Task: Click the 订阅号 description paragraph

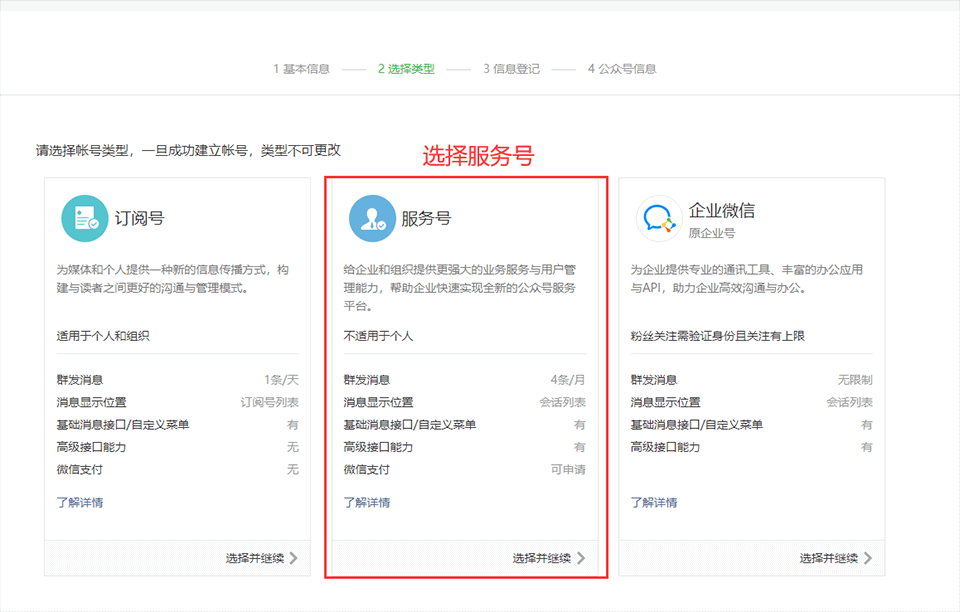Action: click(x=173, y=279)
